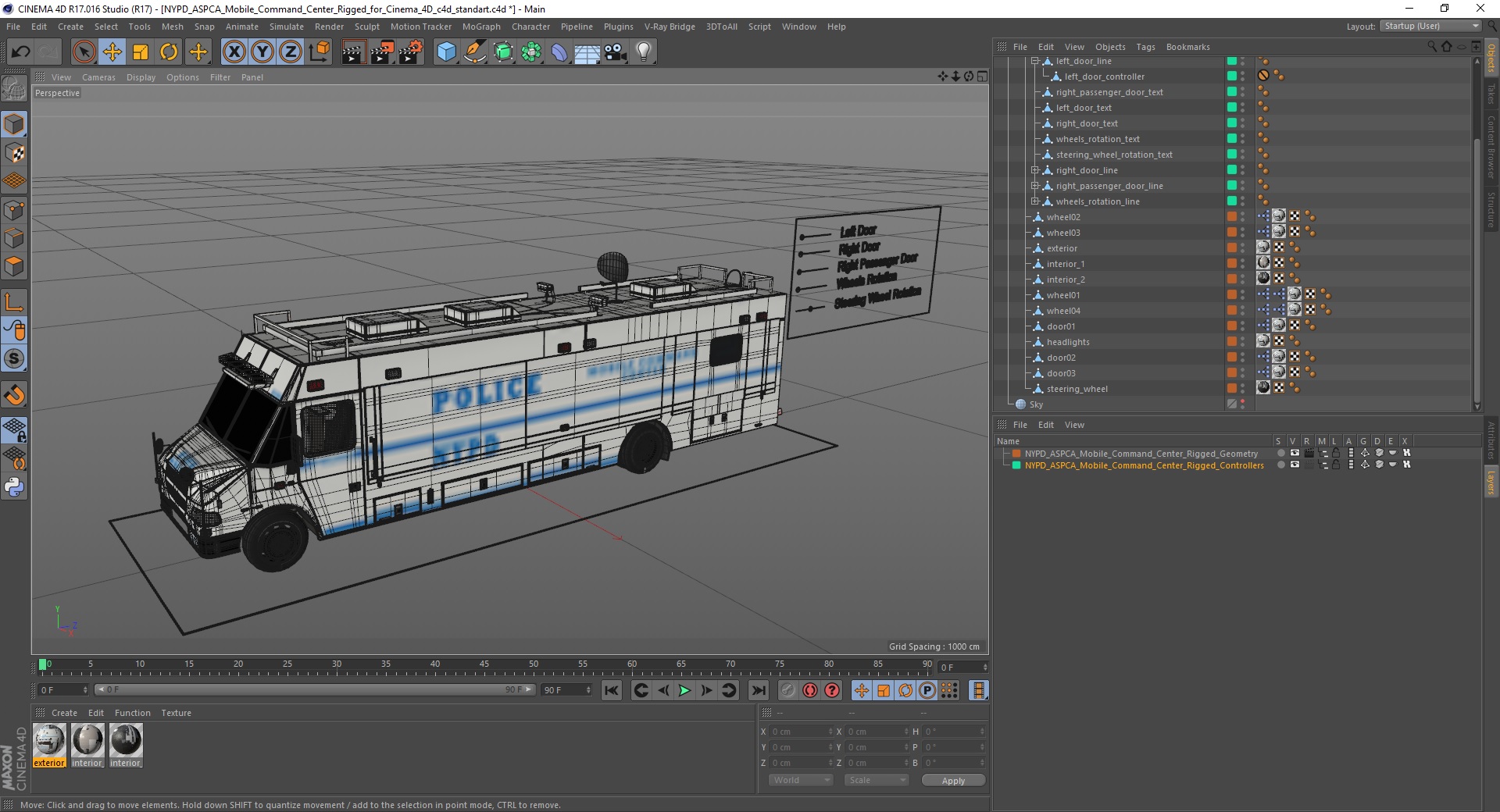
Task: Add a Cube primitive object
Action: pos(446,52)
